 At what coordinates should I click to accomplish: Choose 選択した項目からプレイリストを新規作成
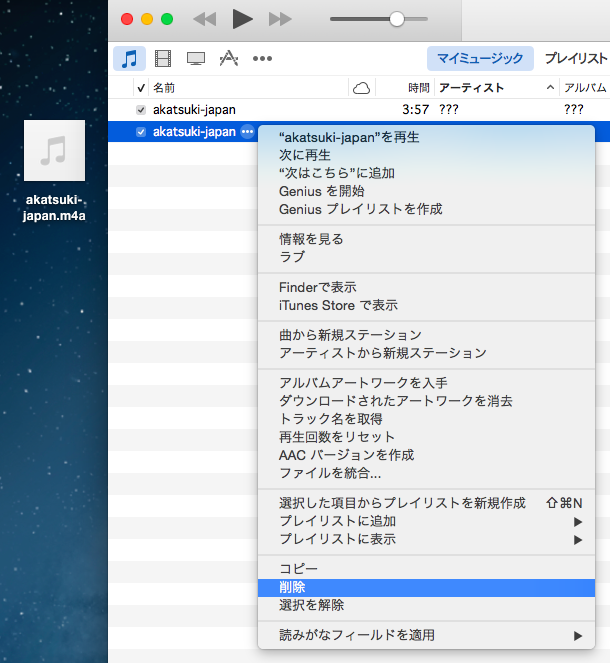(x=426, y=503)
